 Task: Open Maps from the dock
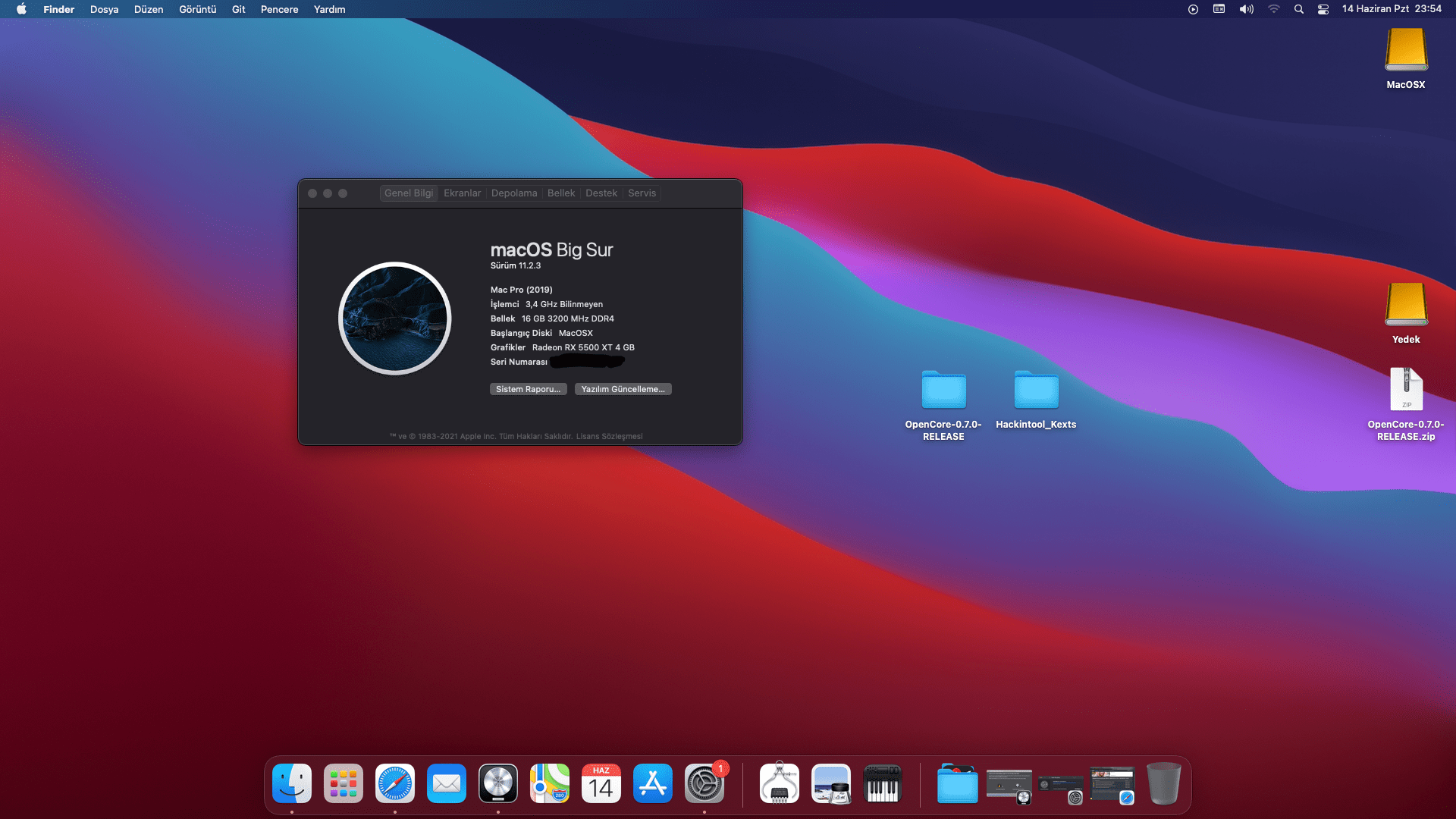[550, 783]
